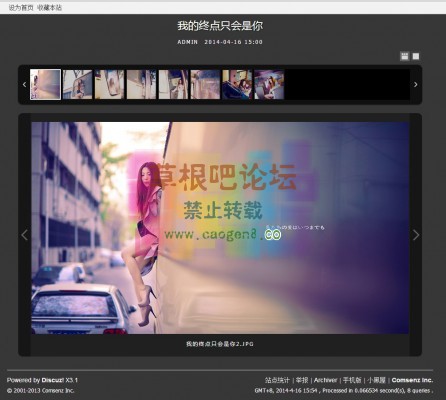Open Comsenz Inc. link beside 小黑屋
Screen dimensions: 446x400
412,380
